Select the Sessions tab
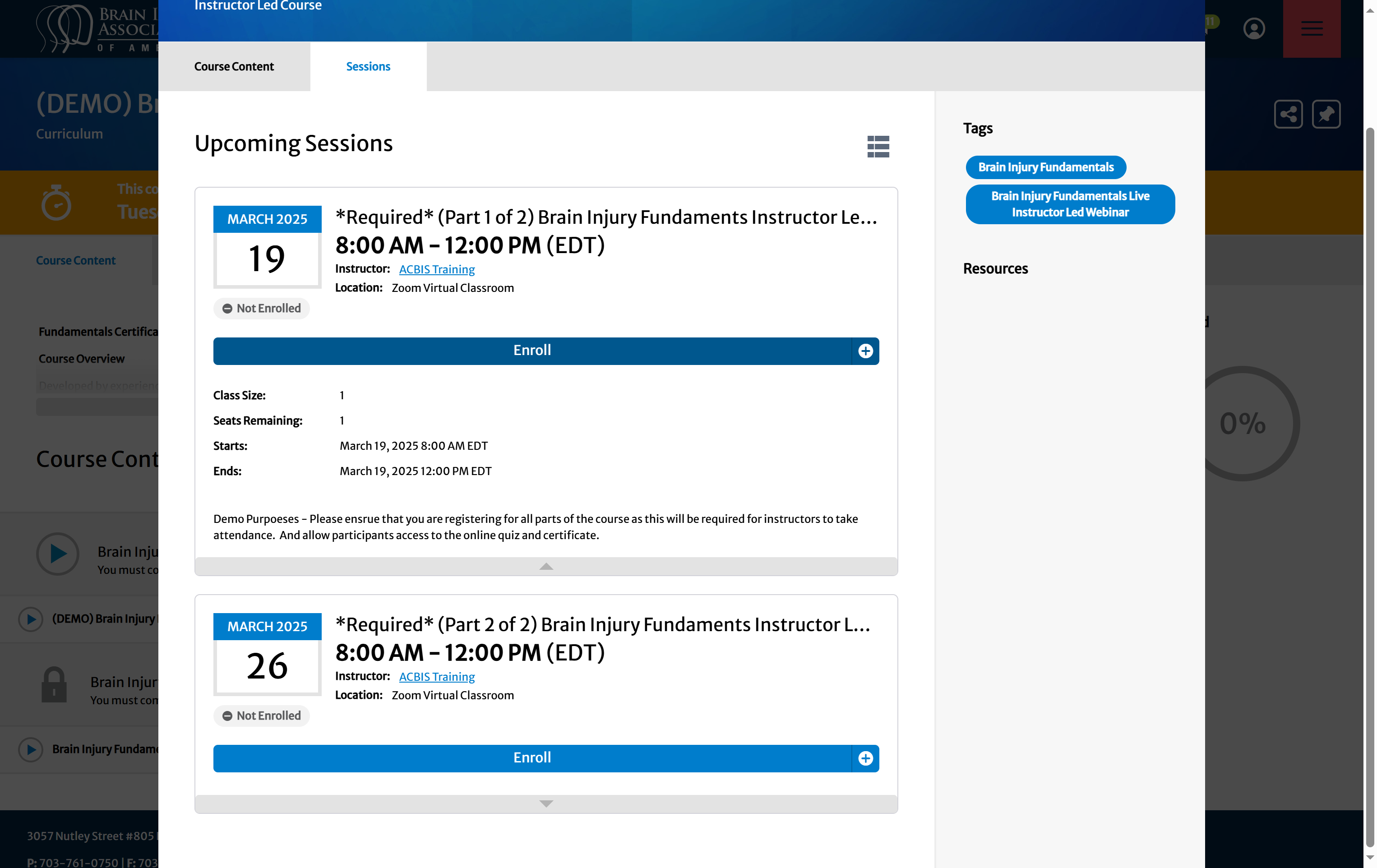The width and height of the screenshot is (1377, 868). tap(368, 66)
